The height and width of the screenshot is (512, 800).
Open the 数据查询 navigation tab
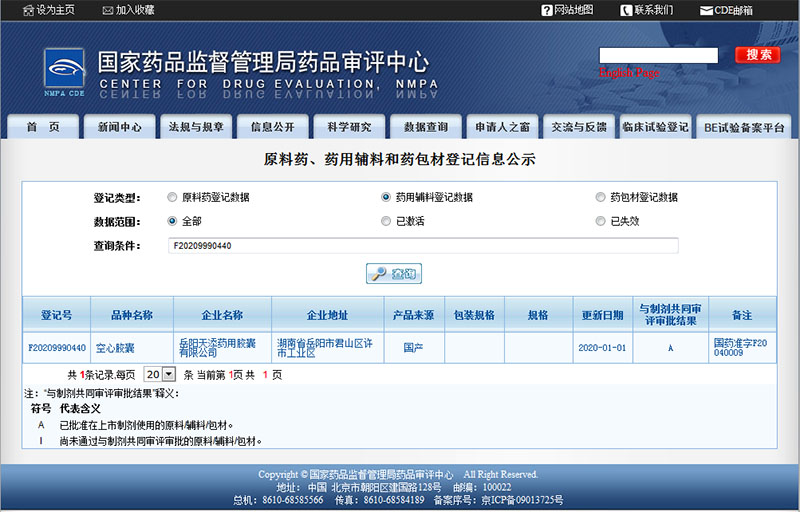click(426, 127)
